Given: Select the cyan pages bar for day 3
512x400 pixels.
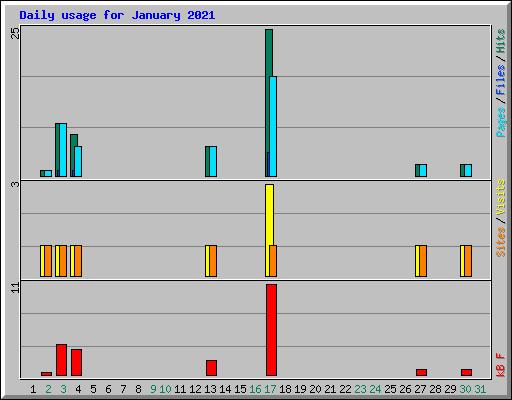Looking at the screenshot, I should point(63,150).
